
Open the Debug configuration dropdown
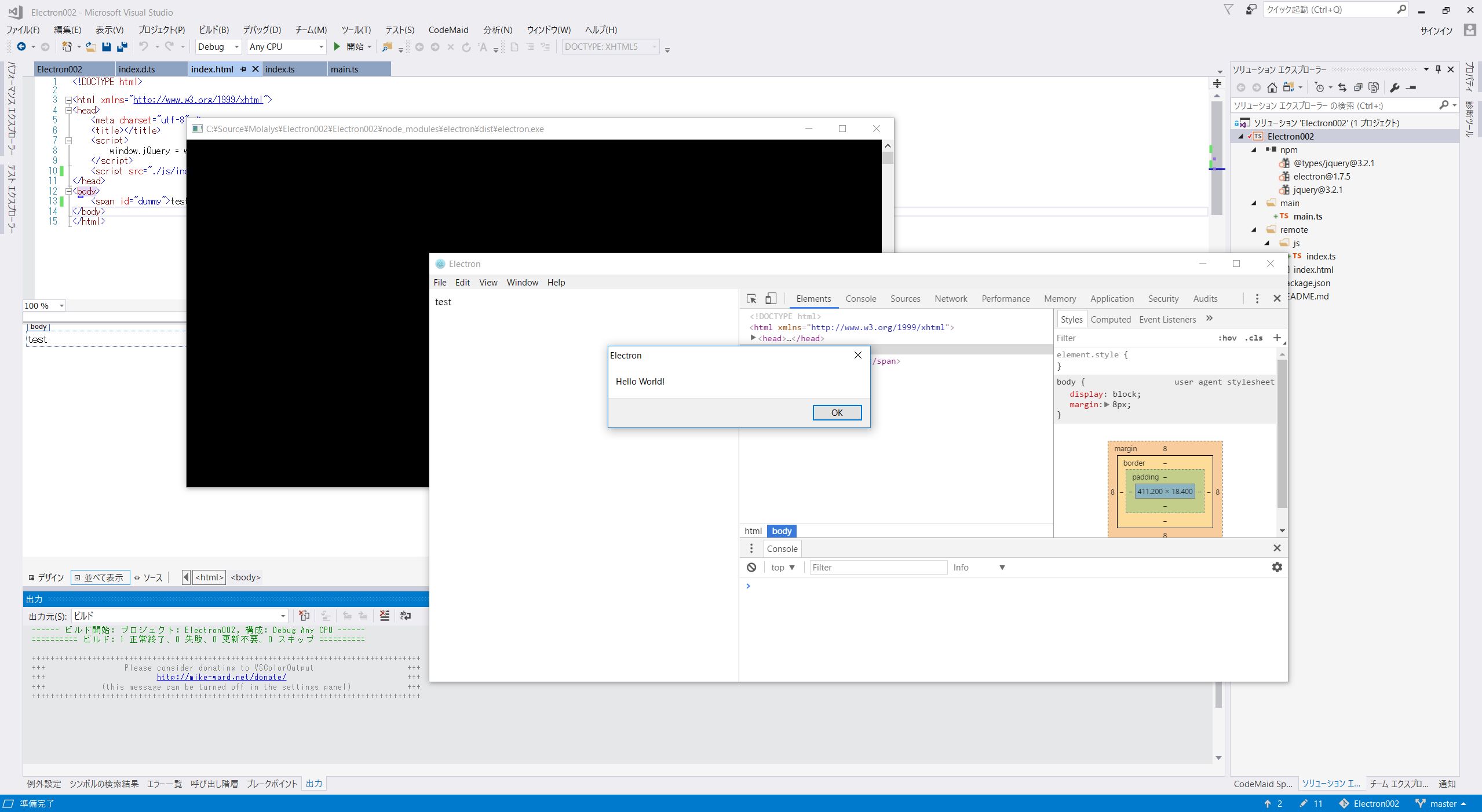pyautogui.click(x=218, y=47)
